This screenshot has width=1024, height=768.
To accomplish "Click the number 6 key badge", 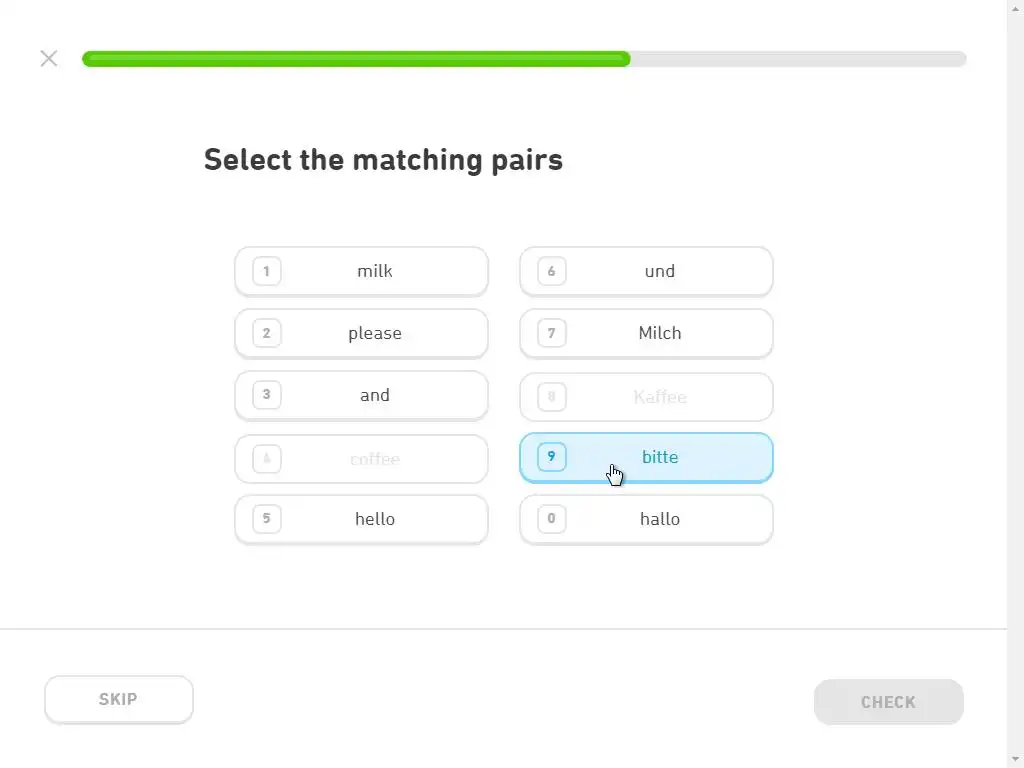I will pos(552,271).
